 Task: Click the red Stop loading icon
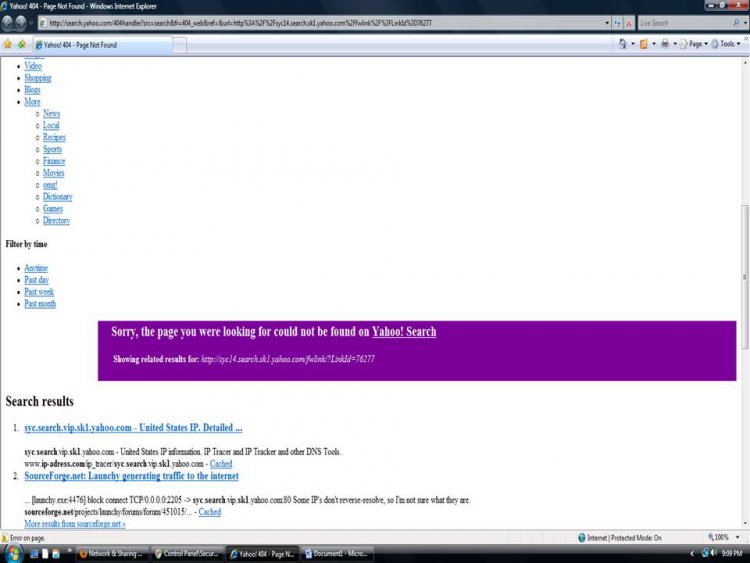629,23
